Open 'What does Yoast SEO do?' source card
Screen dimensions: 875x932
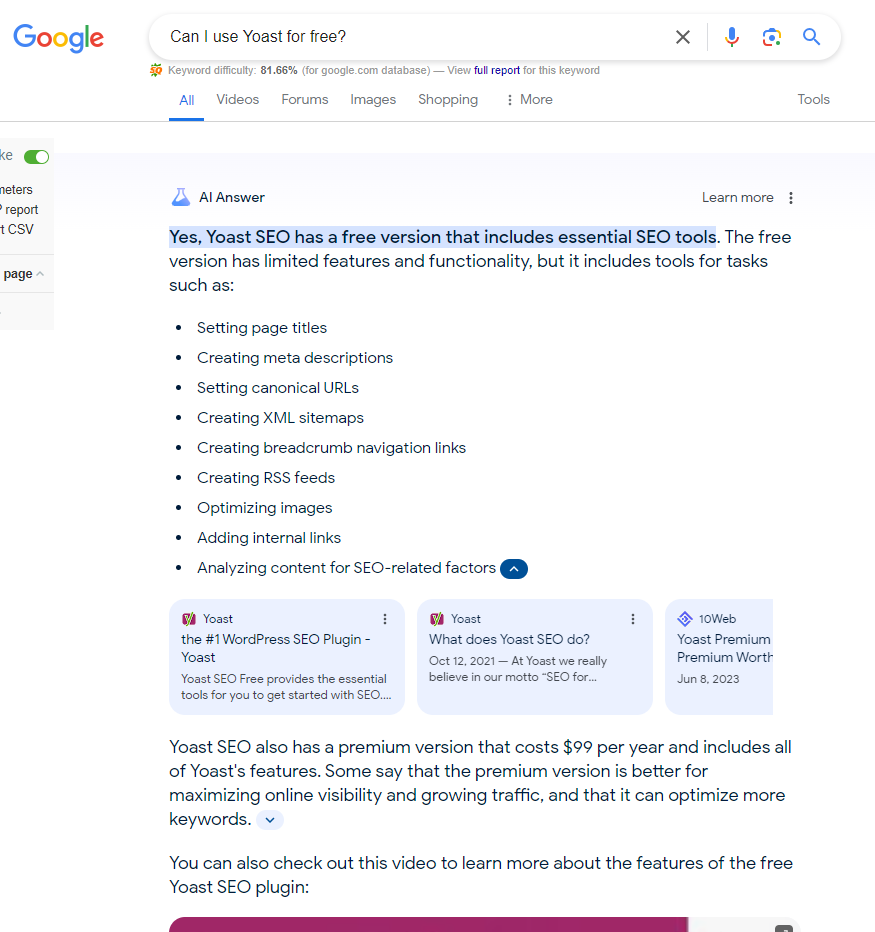click(535, 657)
